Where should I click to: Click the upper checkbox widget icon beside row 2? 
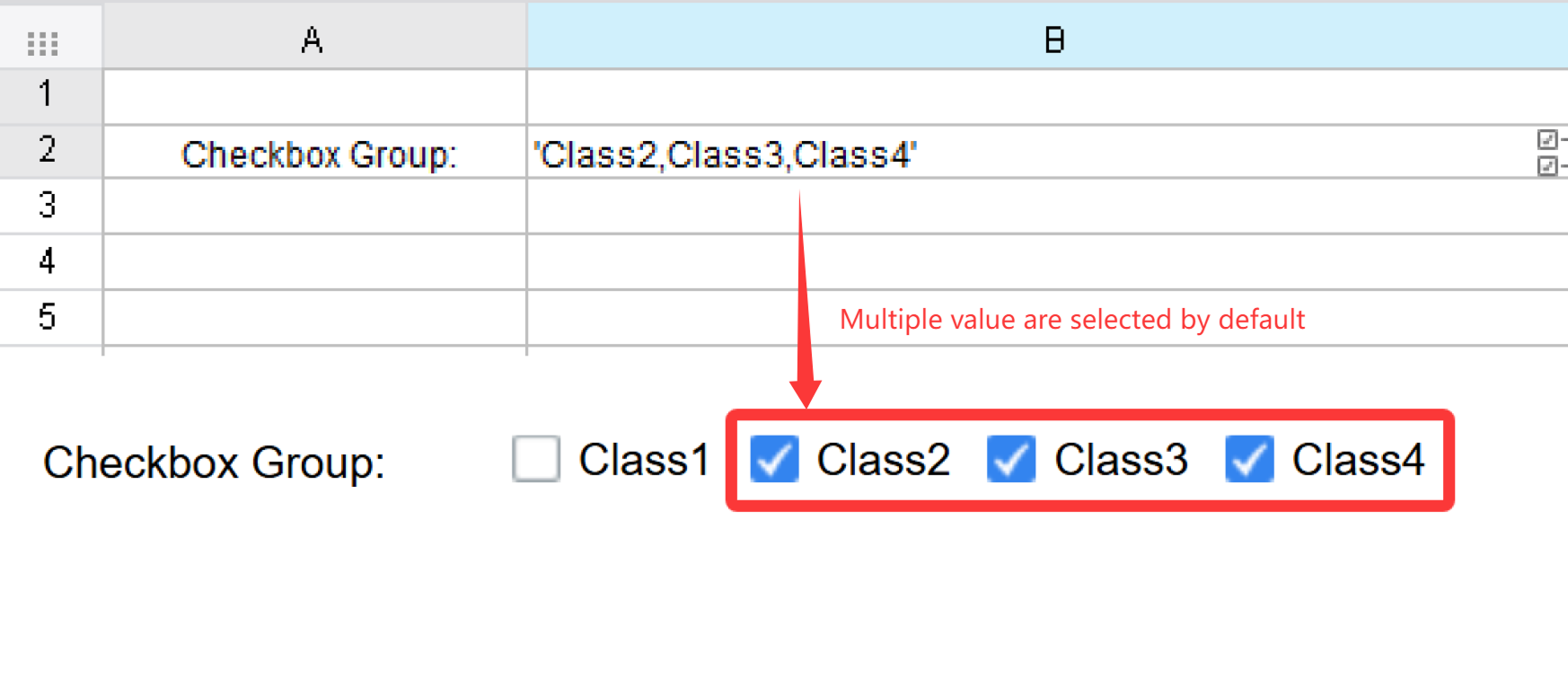[1546, 140]
